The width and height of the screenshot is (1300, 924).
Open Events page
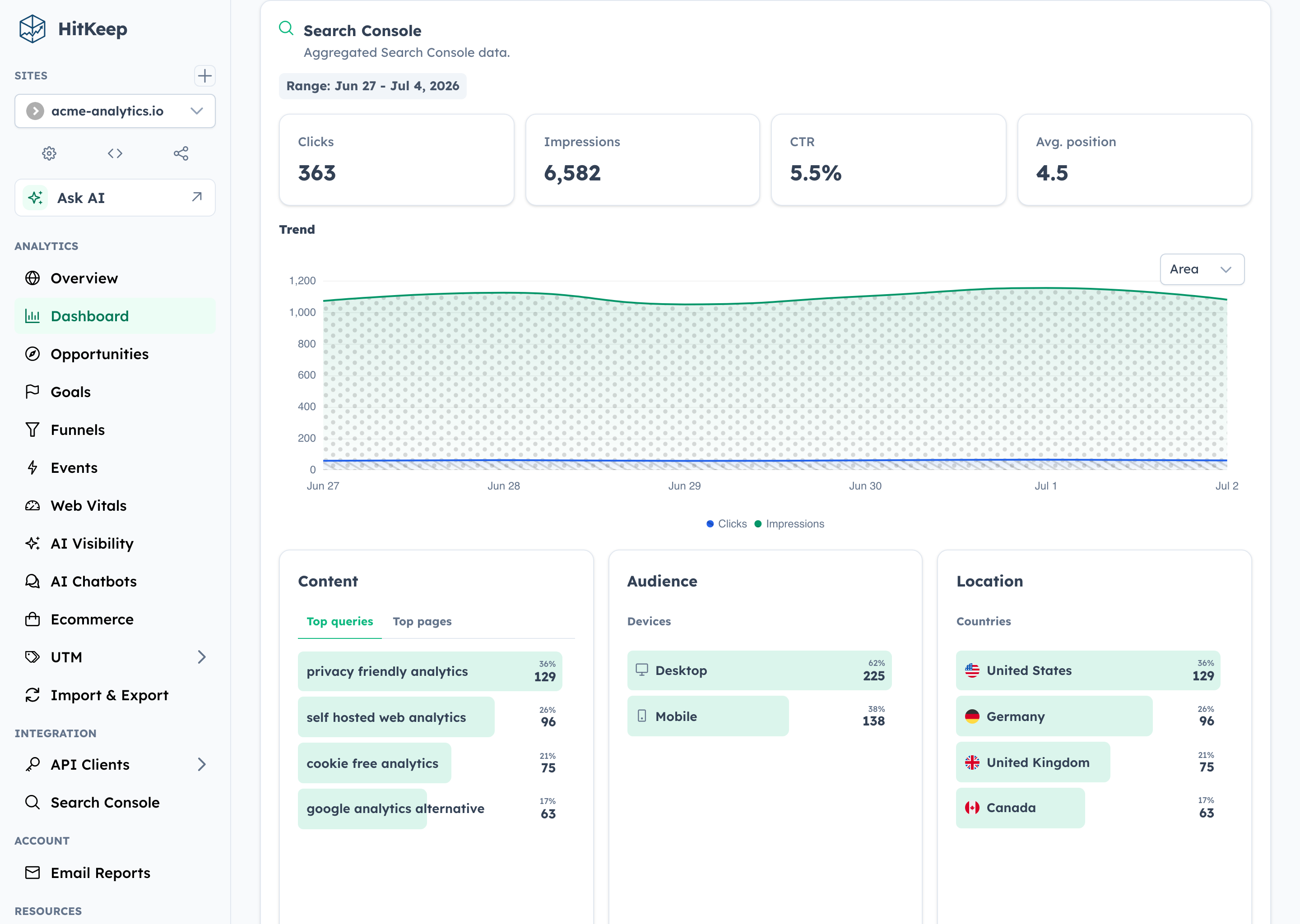pyautogui.click(x=115, y=468)
